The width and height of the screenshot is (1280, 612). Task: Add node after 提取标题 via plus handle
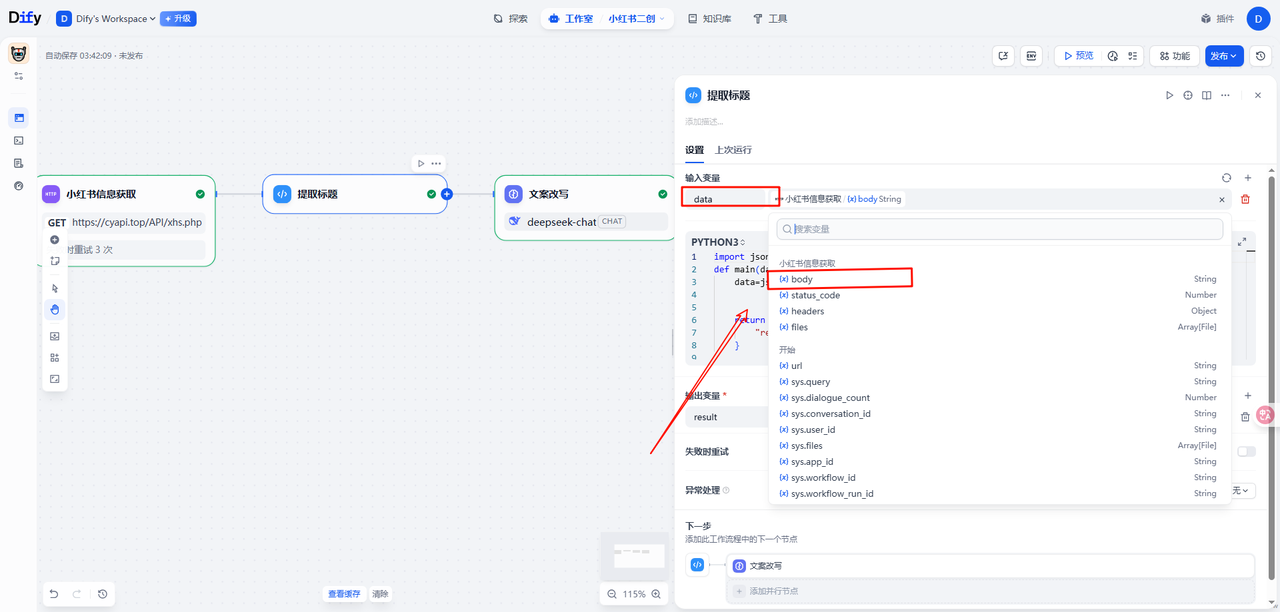447,194
